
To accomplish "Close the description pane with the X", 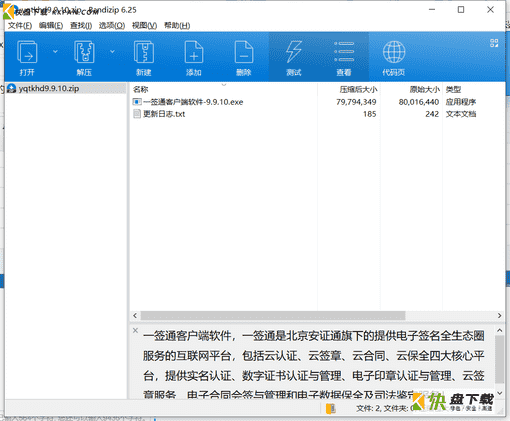I will click(x=135, y=330).
